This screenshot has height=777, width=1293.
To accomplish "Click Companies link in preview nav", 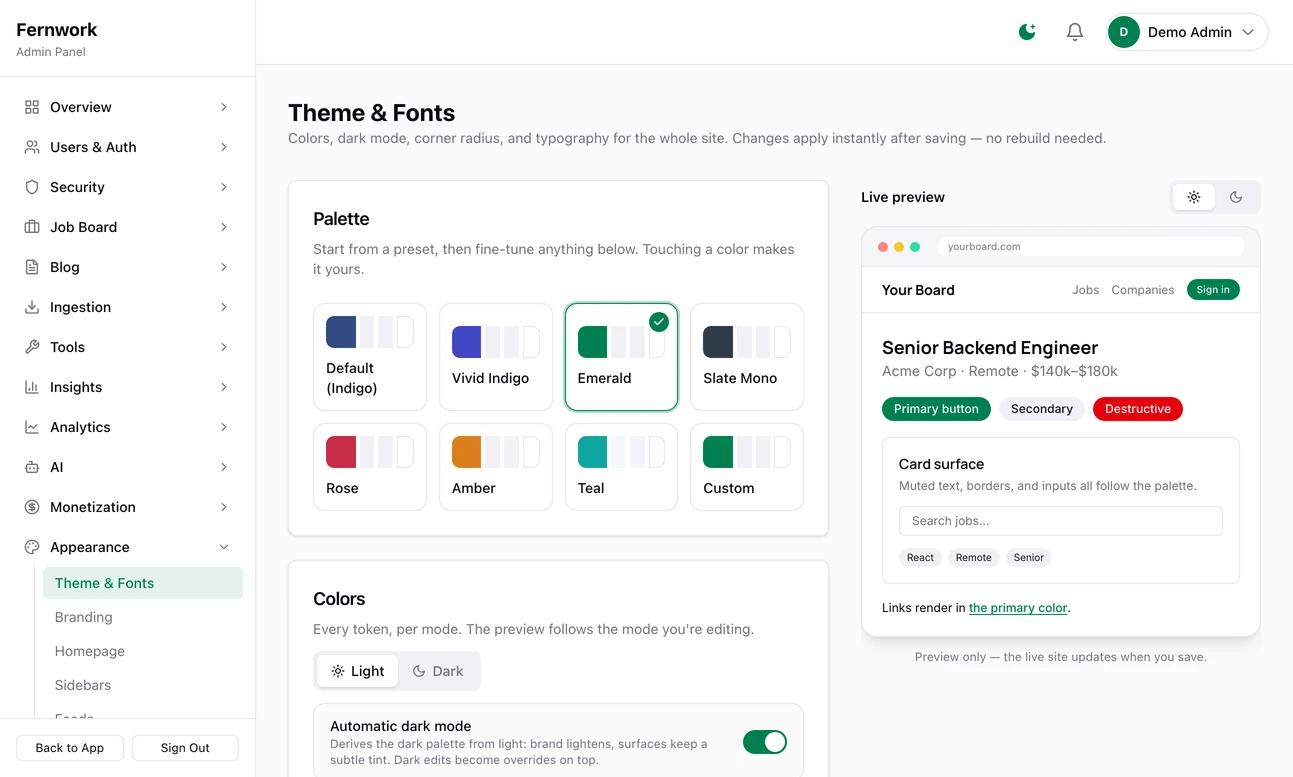I will (1143, 290).
